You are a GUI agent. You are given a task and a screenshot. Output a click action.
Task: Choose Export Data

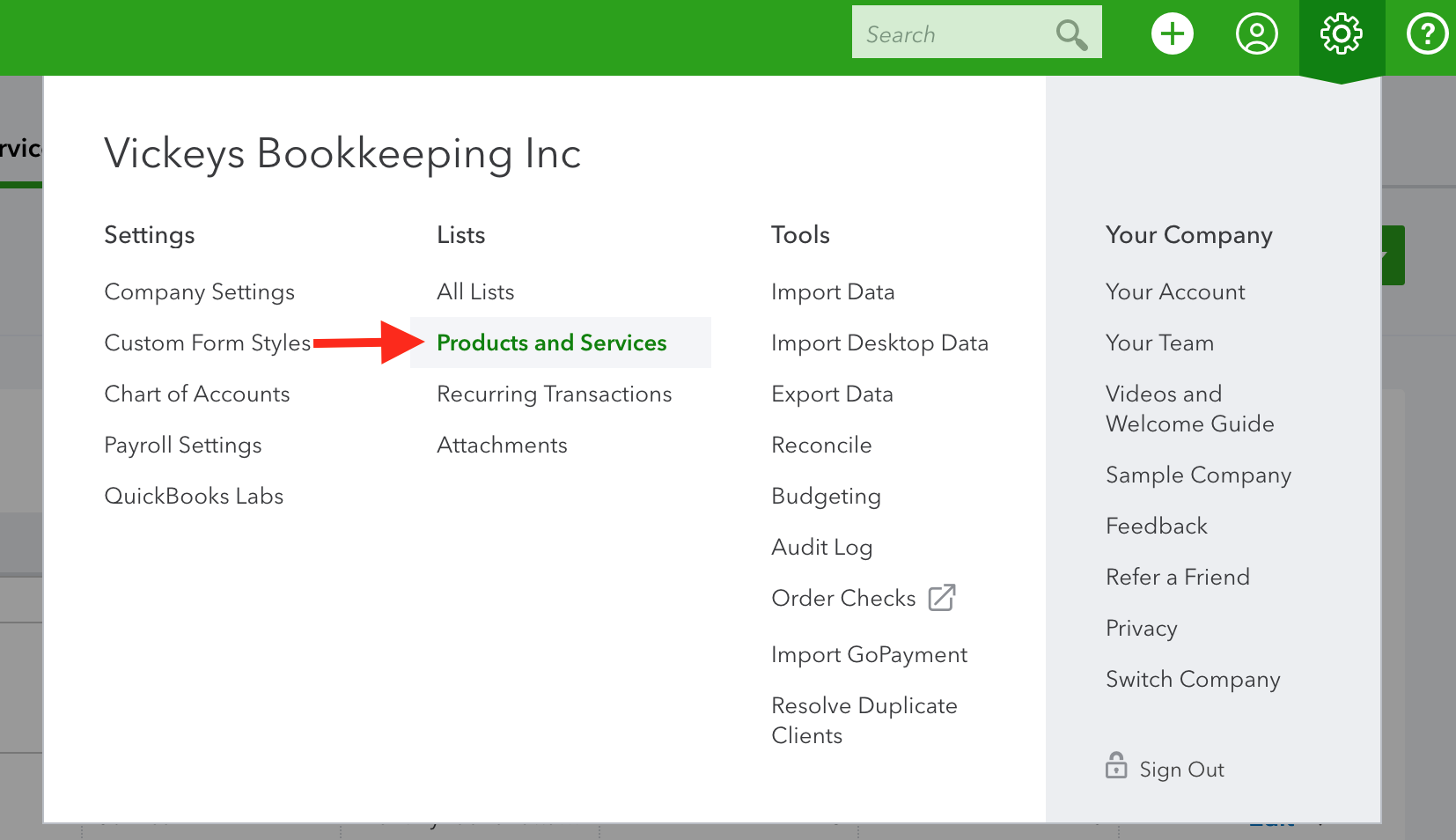[x=832, y=394]
